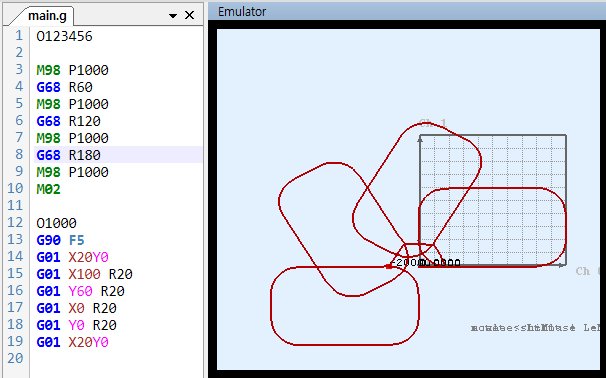
Task: Click the G90 F5 code line
Action: click(60, 240)
